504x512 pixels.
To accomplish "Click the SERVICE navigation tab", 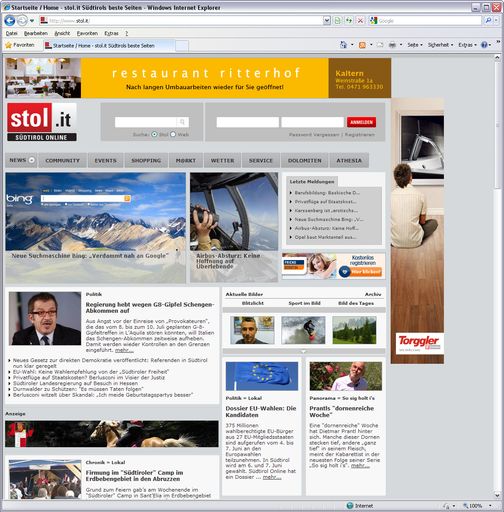I will tap(261, 160).
